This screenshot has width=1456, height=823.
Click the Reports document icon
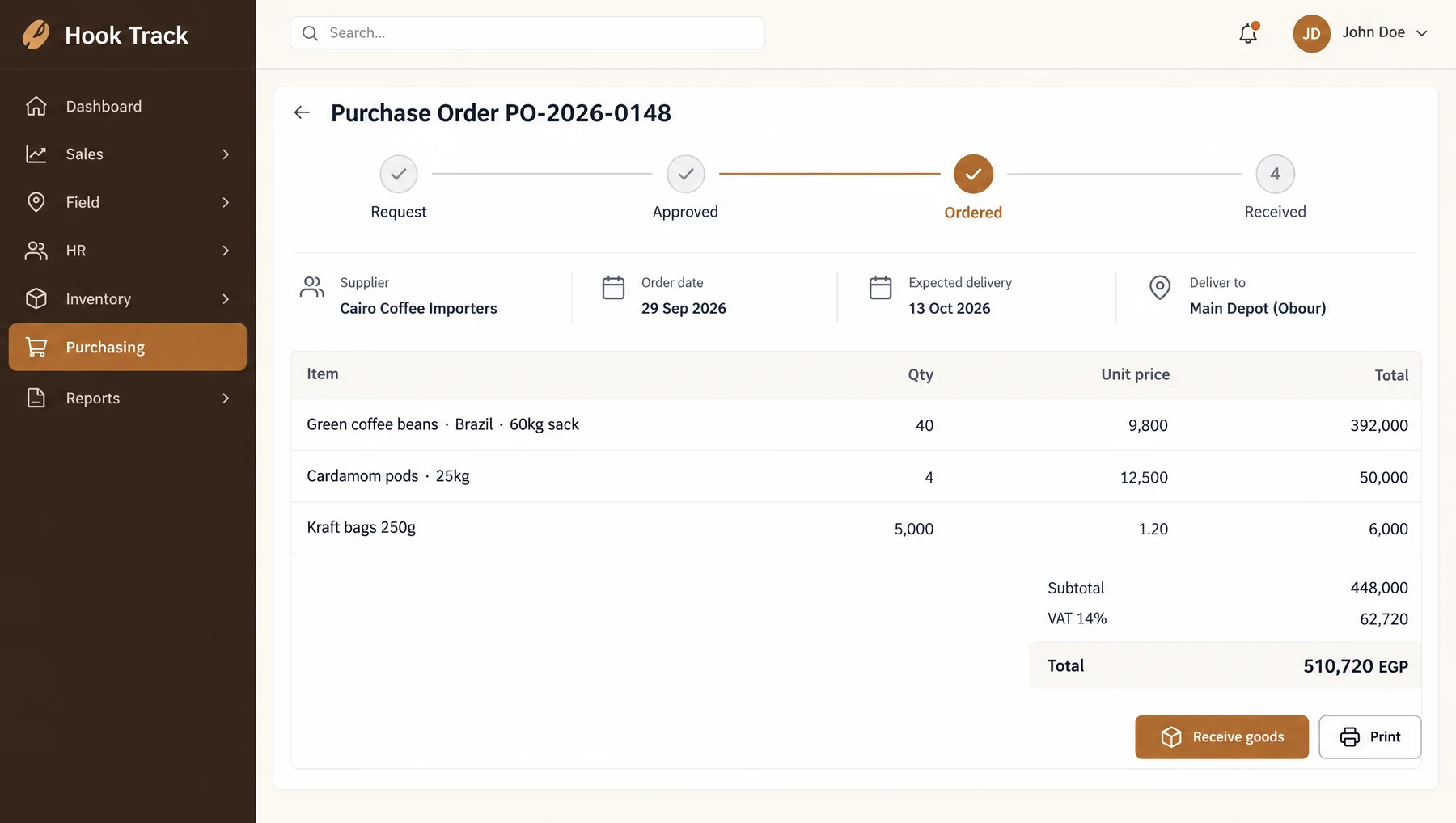click(36, 398)
